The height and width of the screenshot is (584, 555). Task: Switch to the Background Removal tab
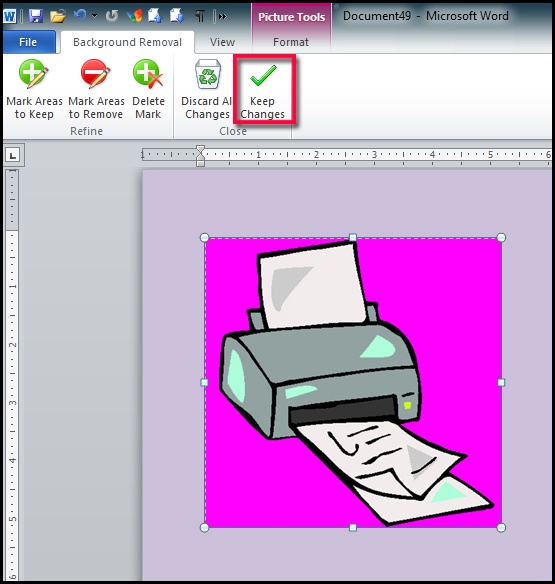click(x=127, y=42)
